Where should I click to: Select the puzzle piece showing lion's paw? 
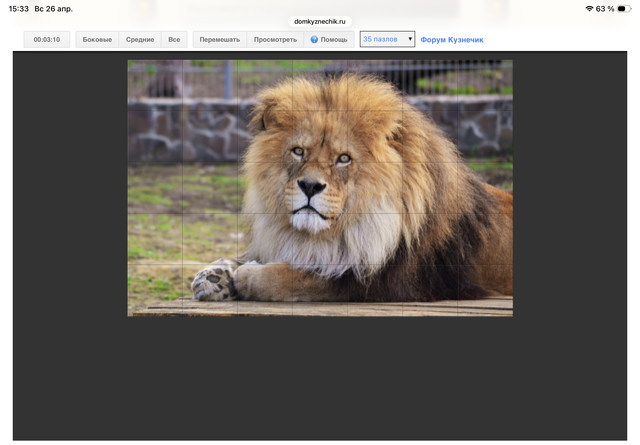coord(215,281)
